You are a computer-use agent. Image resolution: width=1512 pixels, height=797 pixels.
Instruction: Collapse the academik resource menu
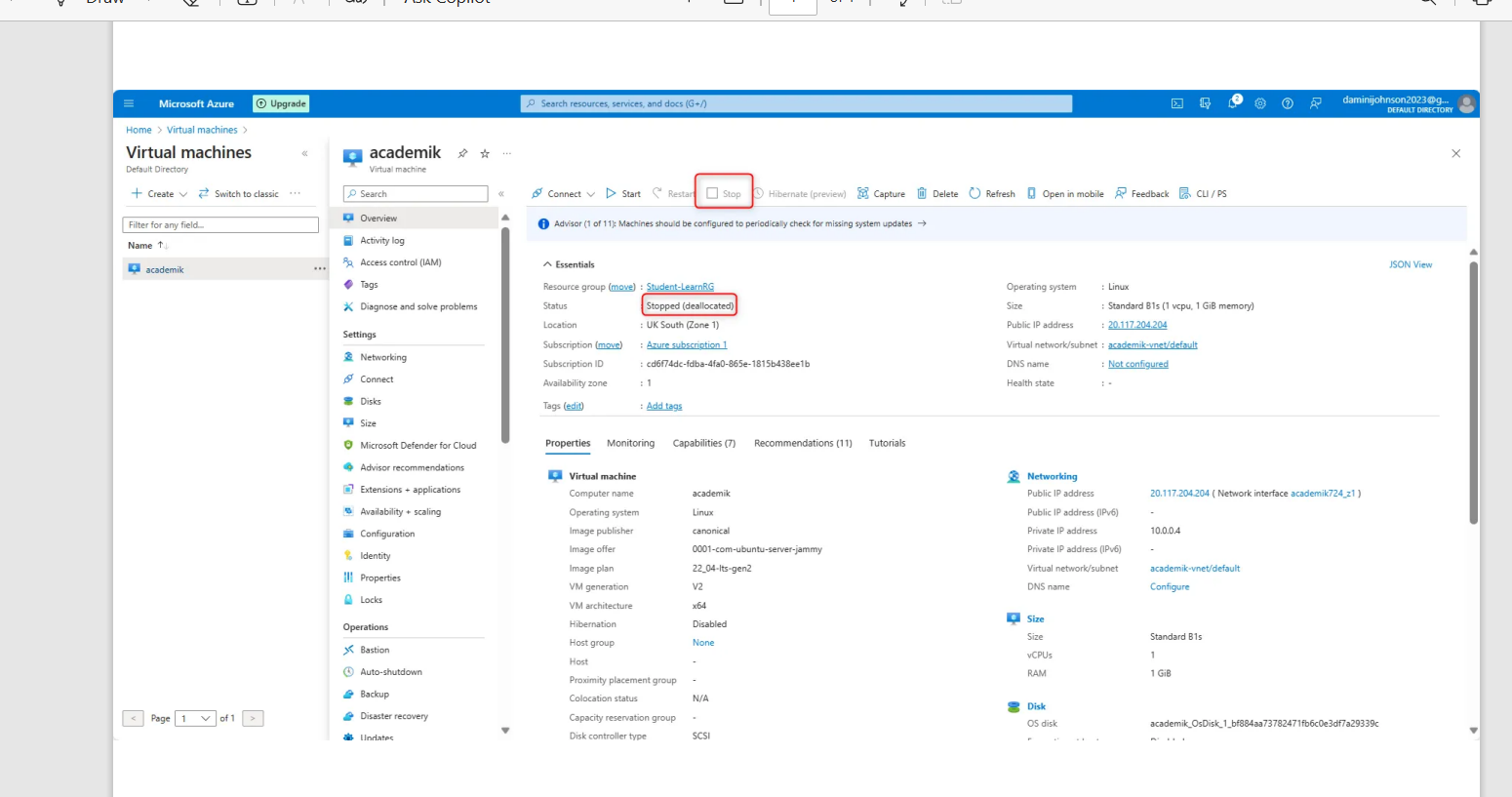click(501, 193)
